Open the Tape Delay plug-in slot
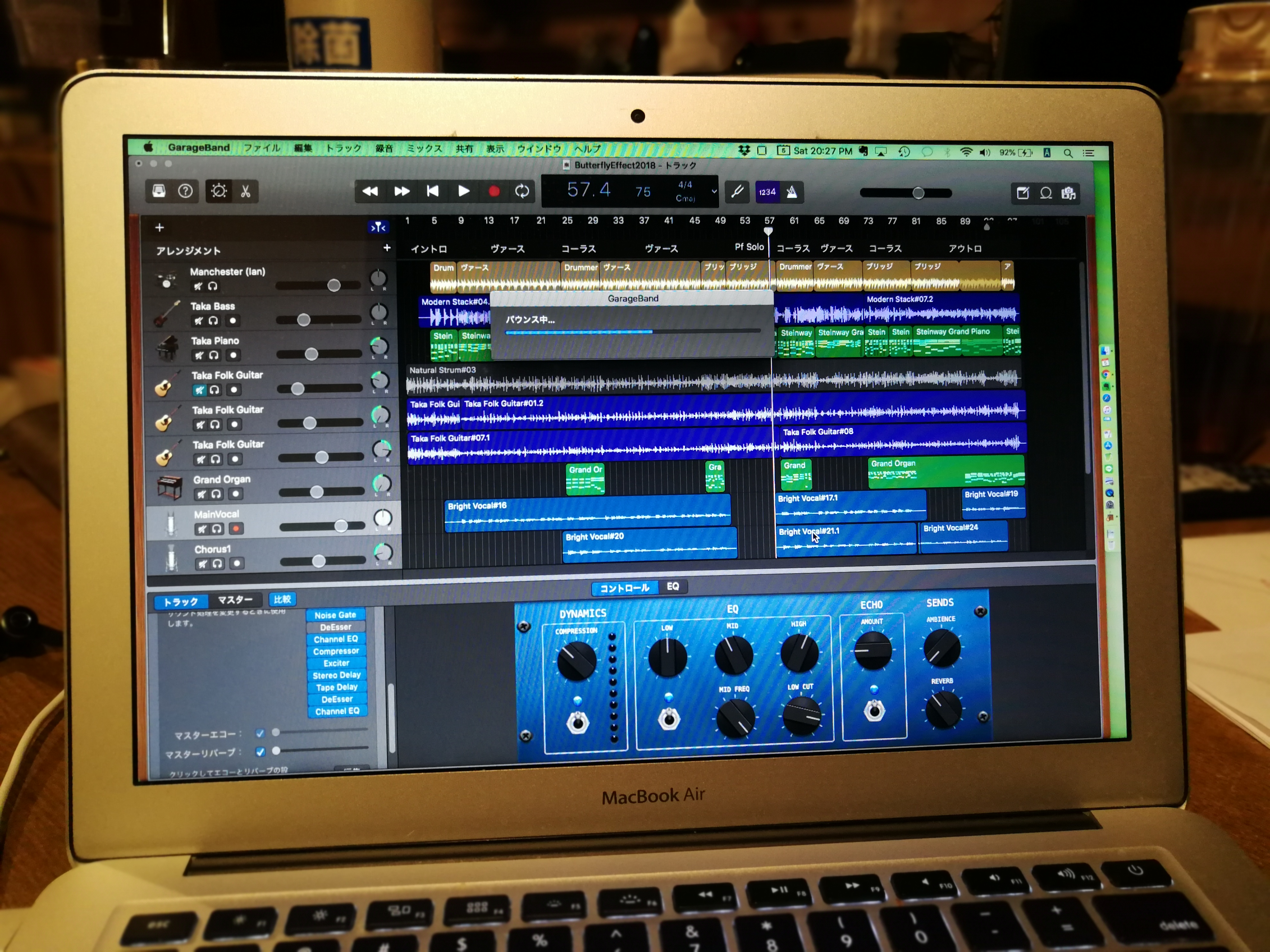The height and width of the screenshot is (952, 1270). 337,687
